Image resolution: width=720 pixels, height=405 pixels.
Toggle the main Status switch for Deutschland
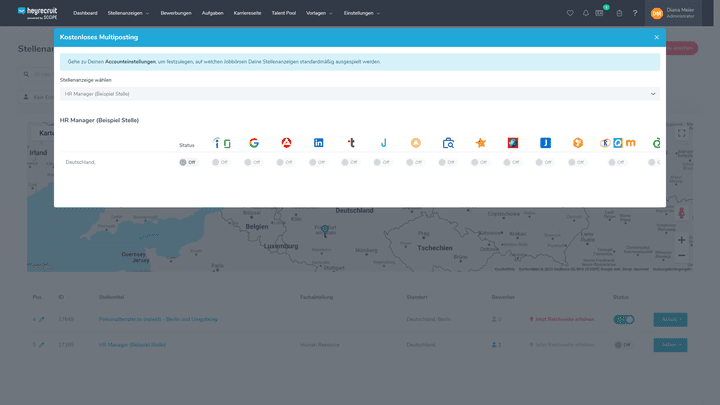187,161
